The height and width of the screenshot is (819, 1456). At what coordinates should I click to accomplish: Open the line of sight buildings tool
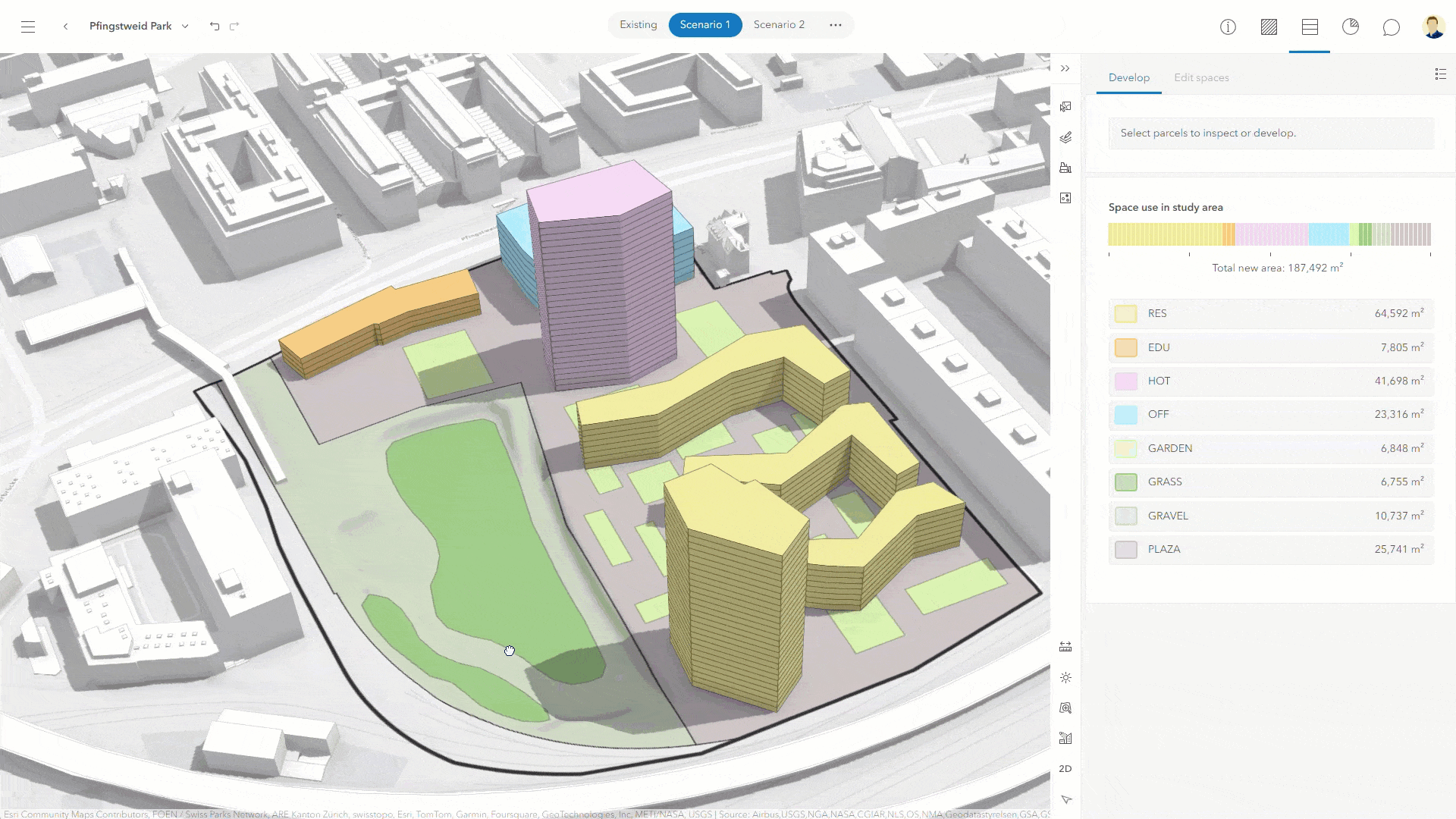[x=1065, y=738]
